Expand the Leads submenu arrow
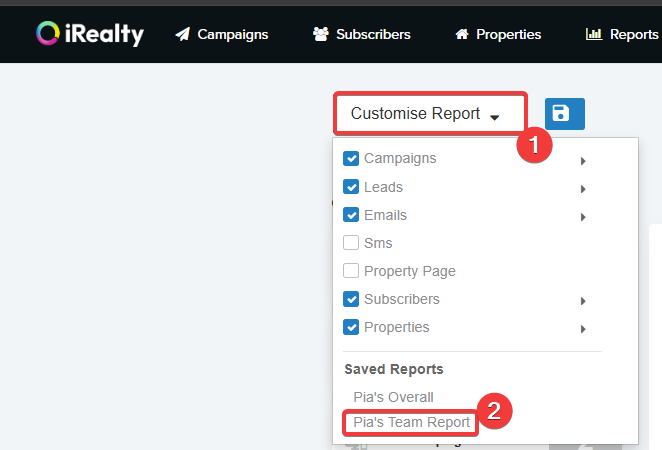 582,188
